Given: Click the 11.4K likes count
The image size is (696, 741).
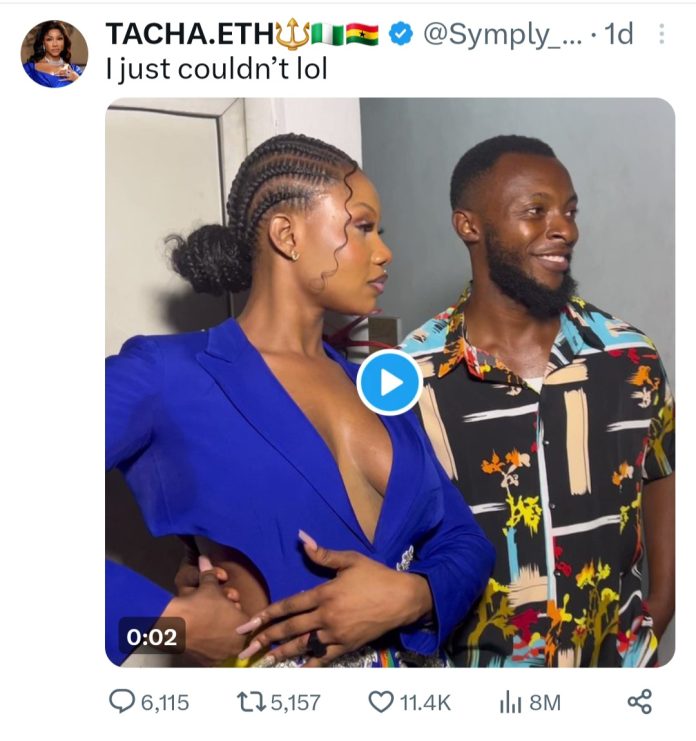Looking at the screenshot, I should [425, 703].
